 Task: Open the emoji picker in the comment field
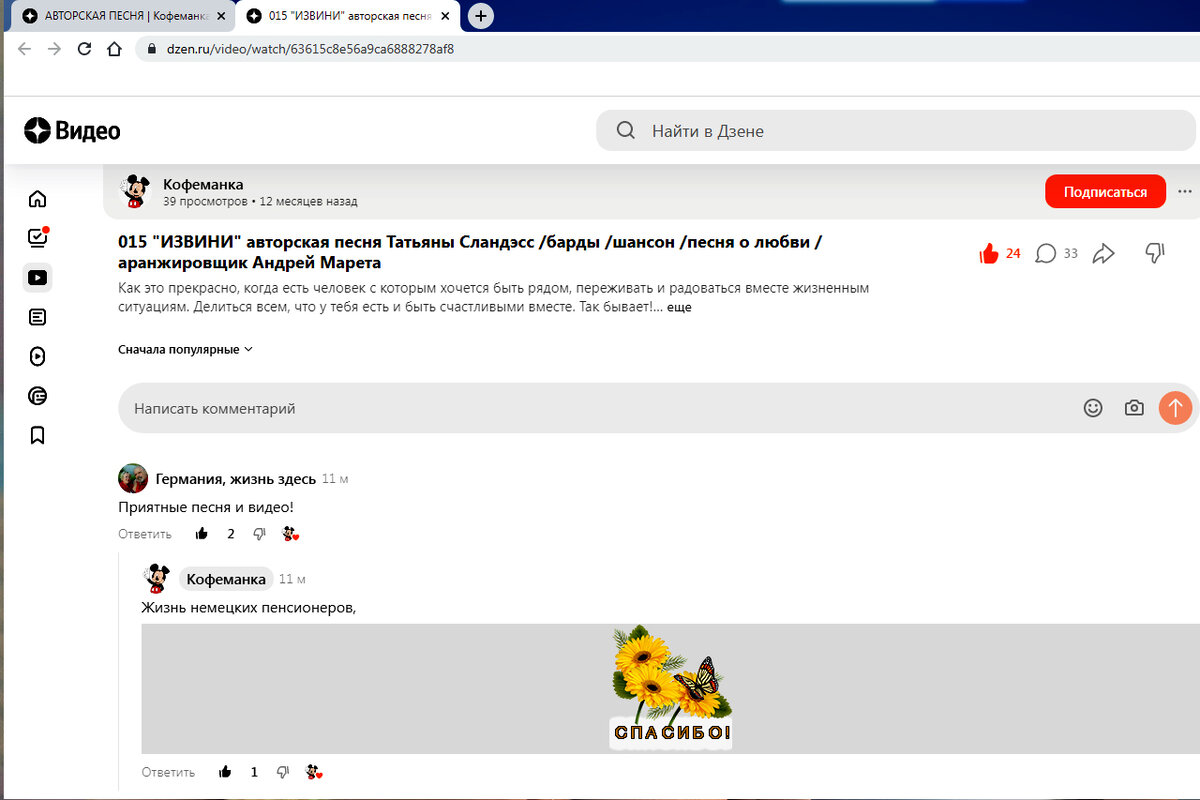pos(1093,408)
